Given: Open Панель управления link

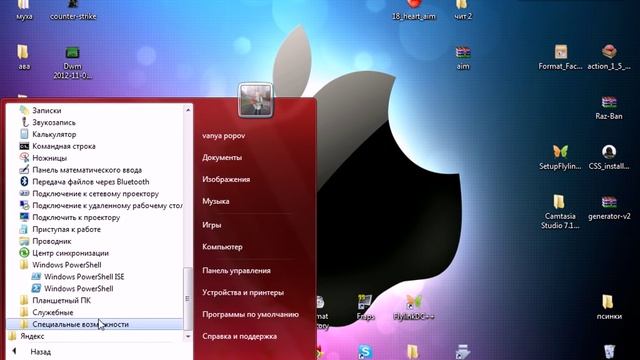Looking at the screenshot, I should [236, 271].
